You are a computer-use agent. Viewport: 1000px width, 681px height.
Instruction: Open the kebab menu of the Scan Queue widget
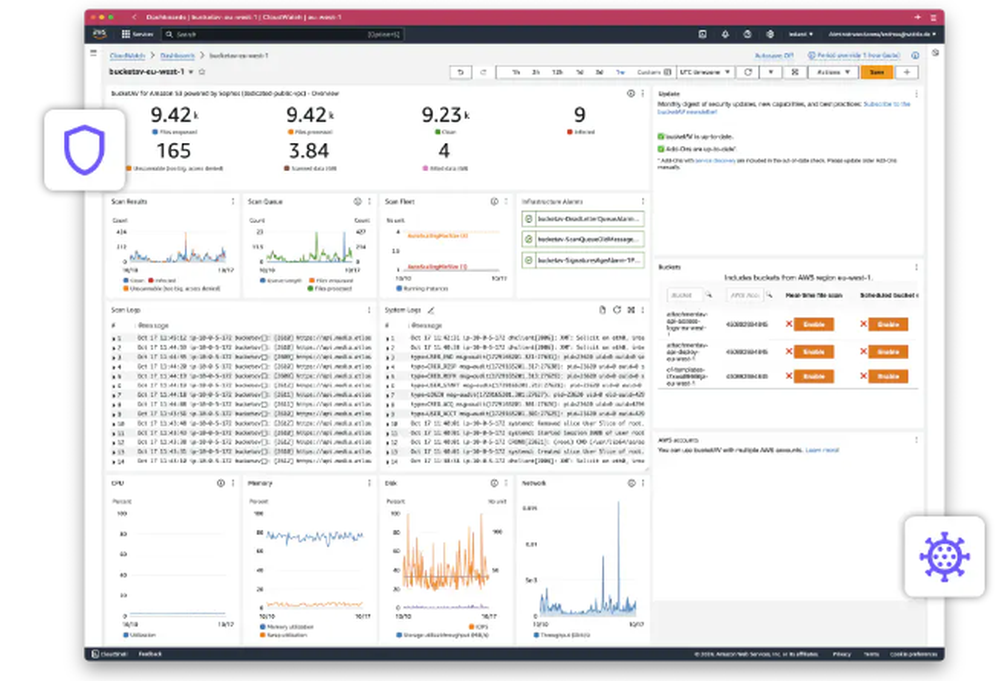click(x=369, y=201)
